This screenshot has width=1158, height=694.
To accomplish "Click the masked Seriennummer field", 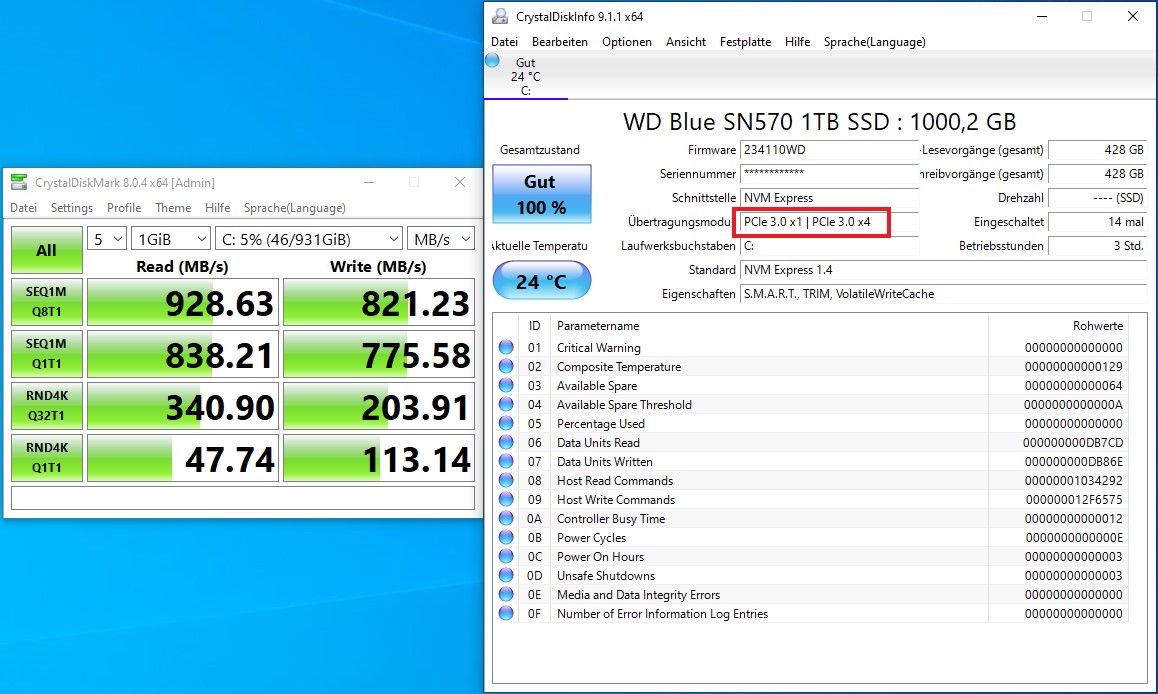I will pyautogui.click(x=829, y=174).
